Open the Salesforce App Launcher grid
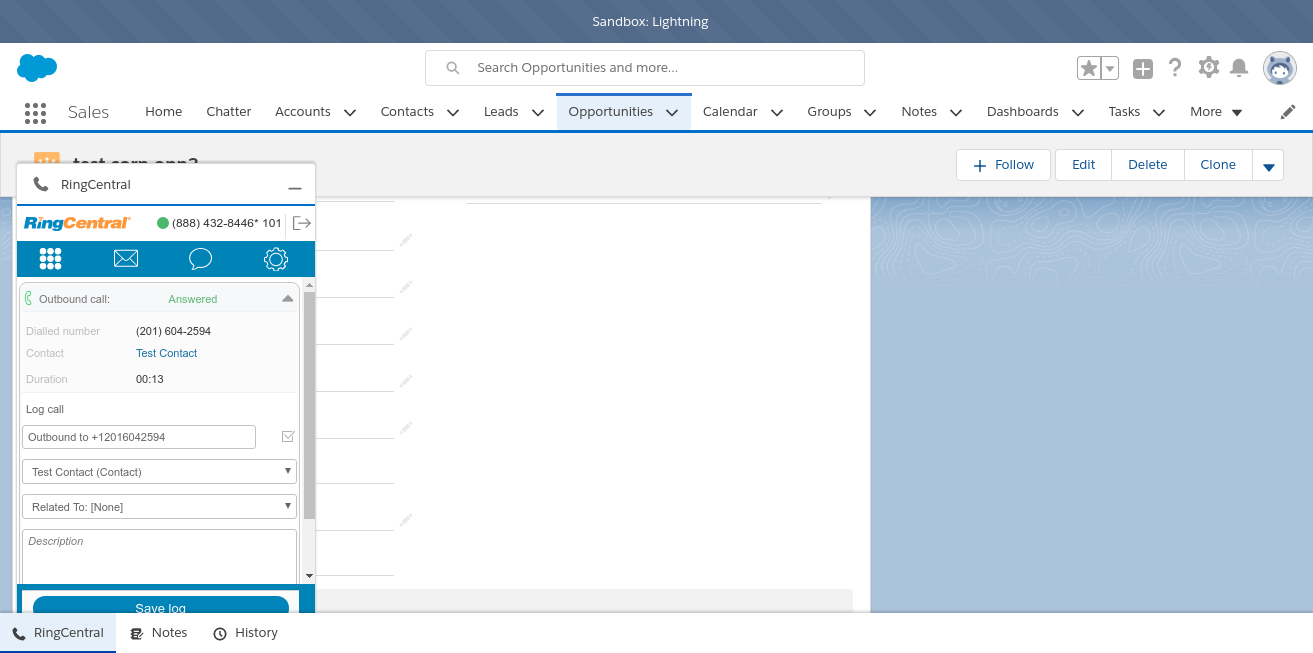 (x=36, y=112)
